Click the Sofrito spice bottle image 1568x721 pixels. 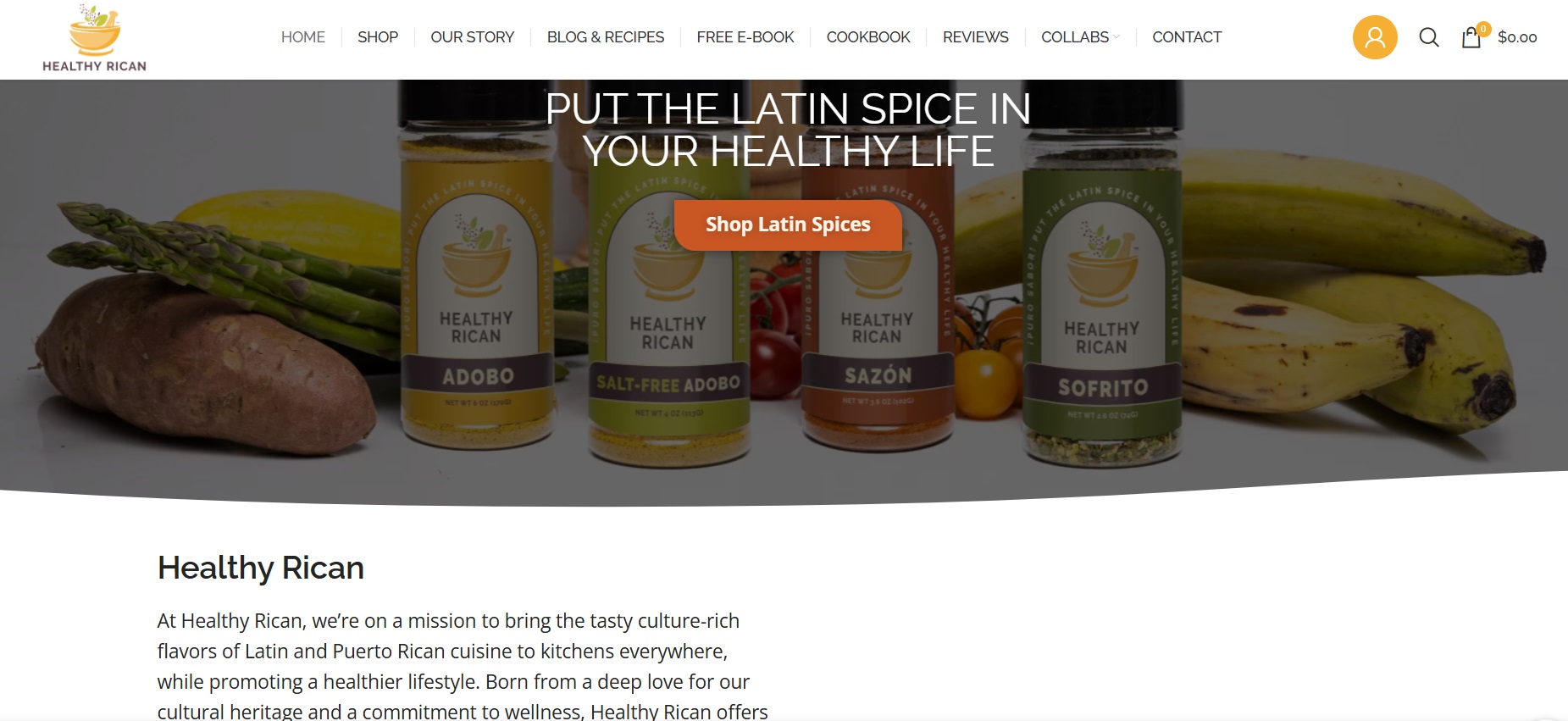[1102, 280]
